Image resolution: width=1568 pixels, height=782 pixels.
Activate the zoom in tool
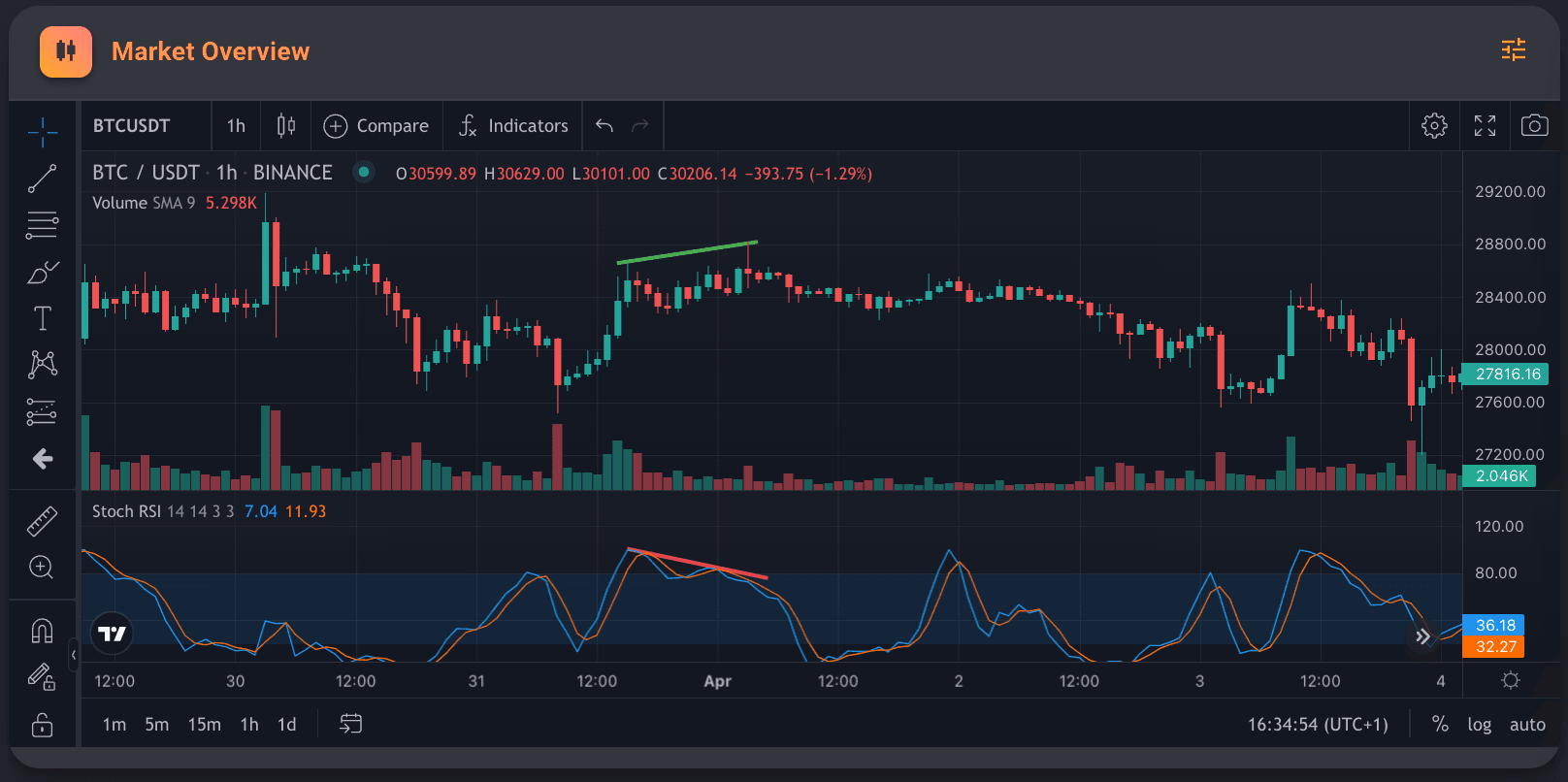pos(42,568)
